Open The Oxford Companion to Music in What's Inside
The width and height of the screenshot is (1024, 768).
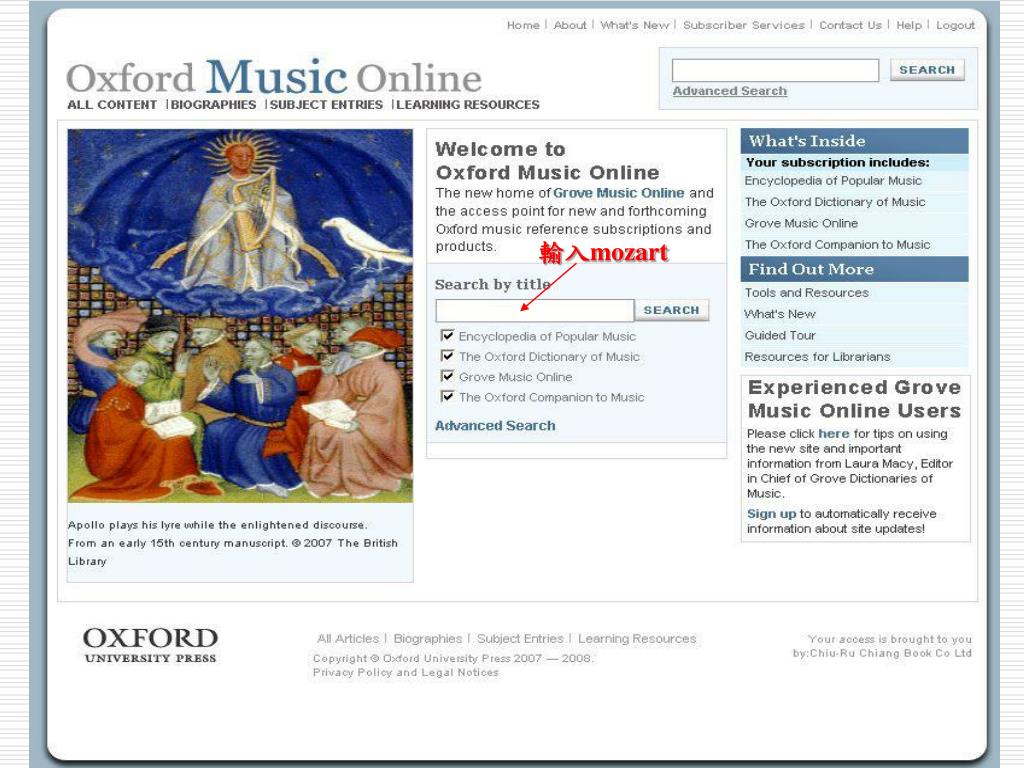[x=837, y=245]
